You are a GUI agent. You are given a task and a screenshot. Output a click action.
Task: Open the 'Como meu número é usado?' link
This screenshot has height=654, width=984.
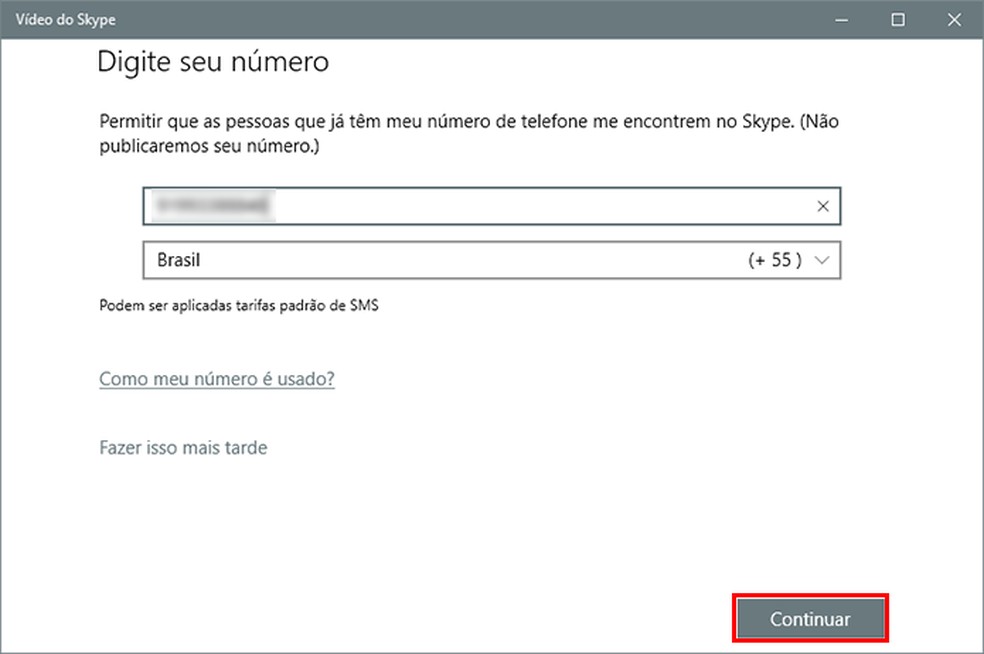217,380
